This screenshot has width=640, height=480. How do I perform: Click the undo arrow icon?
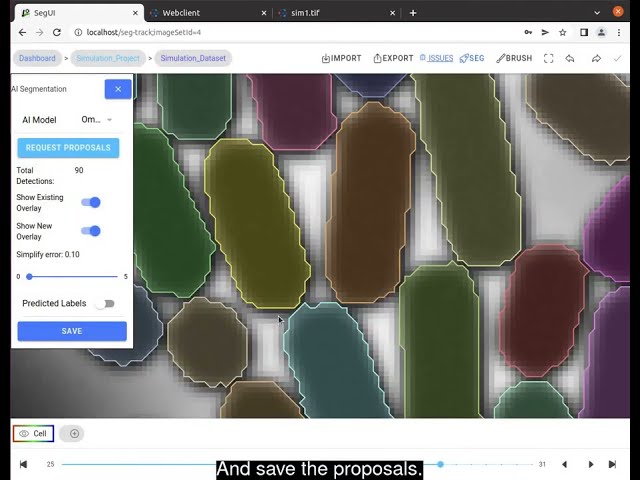pos(570,58)
